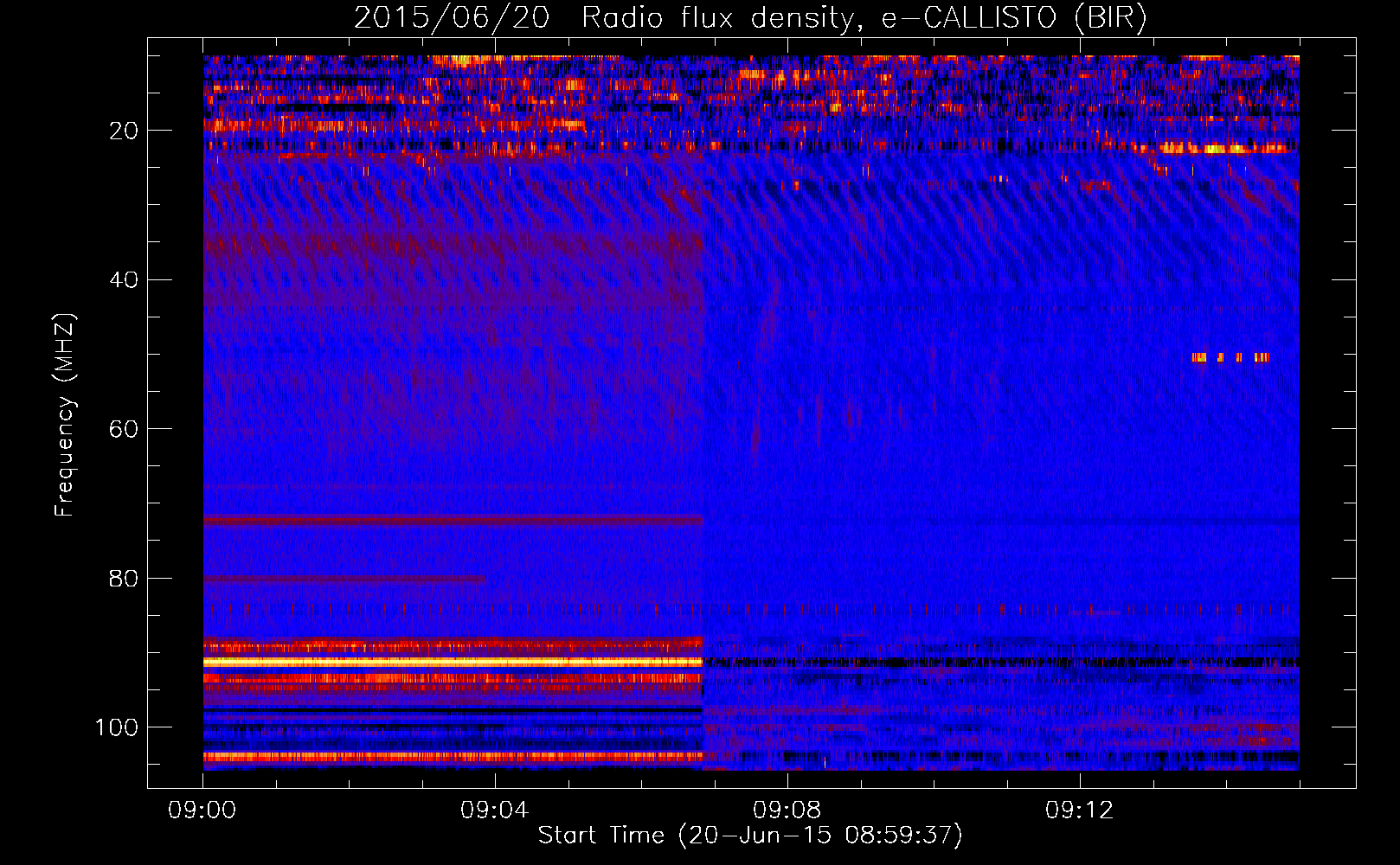Click the orange burst spots near 50 MHz
Image resolution: width=1400 pixels, height=865 pixels.
click(x=1230, y=357)
